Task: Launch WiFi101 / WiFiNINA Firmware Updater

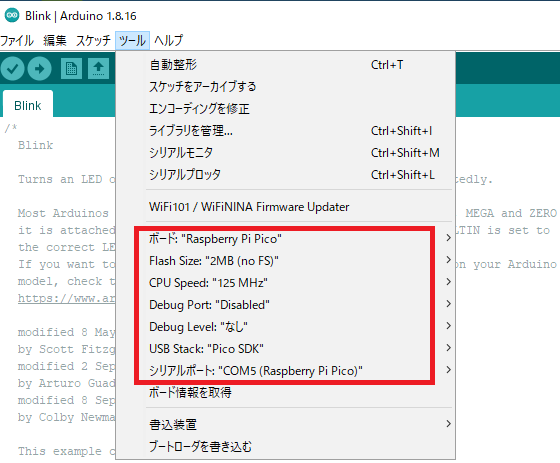Action: tap(285, 207)
